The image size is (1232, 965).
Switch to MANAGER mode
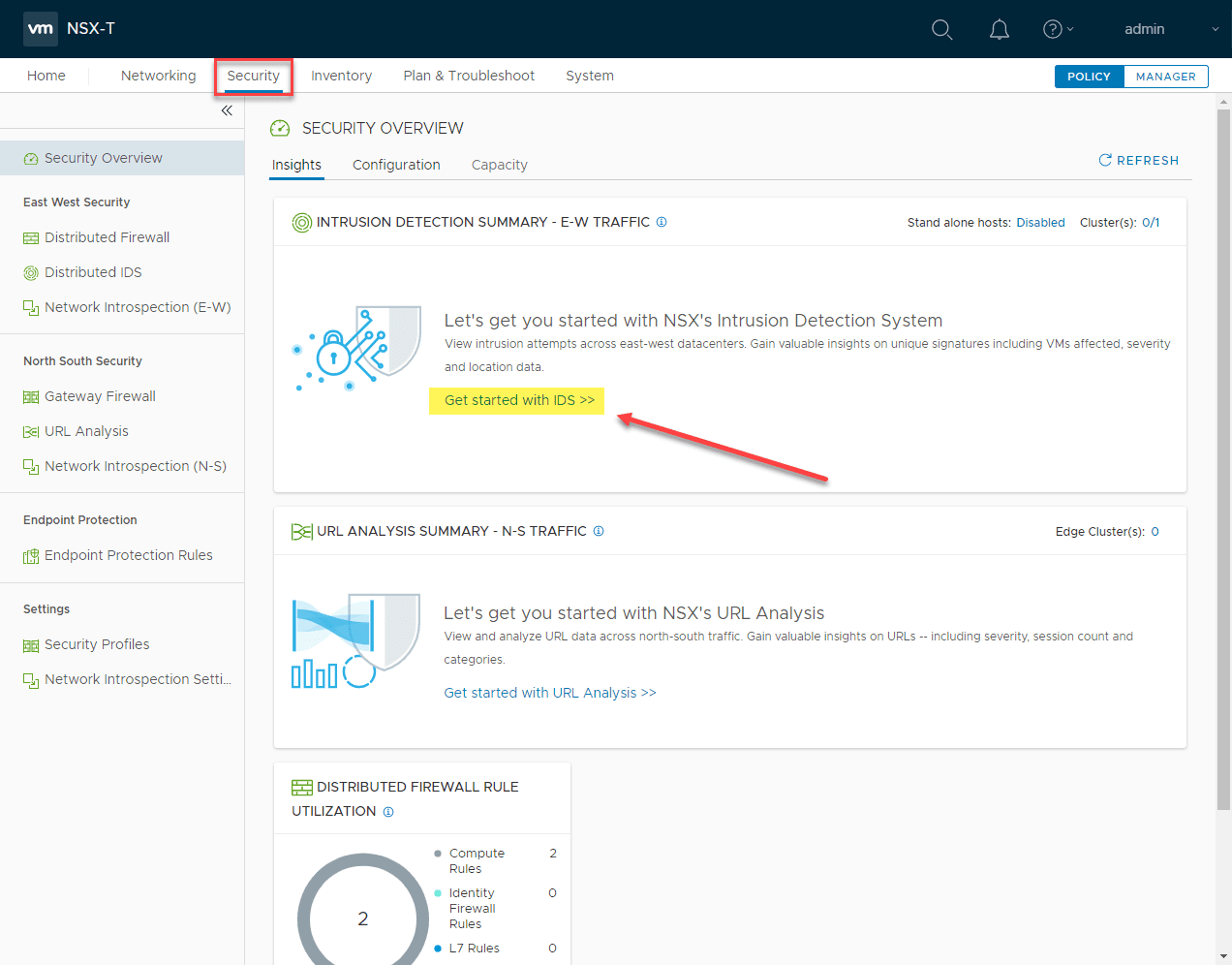1165,75
